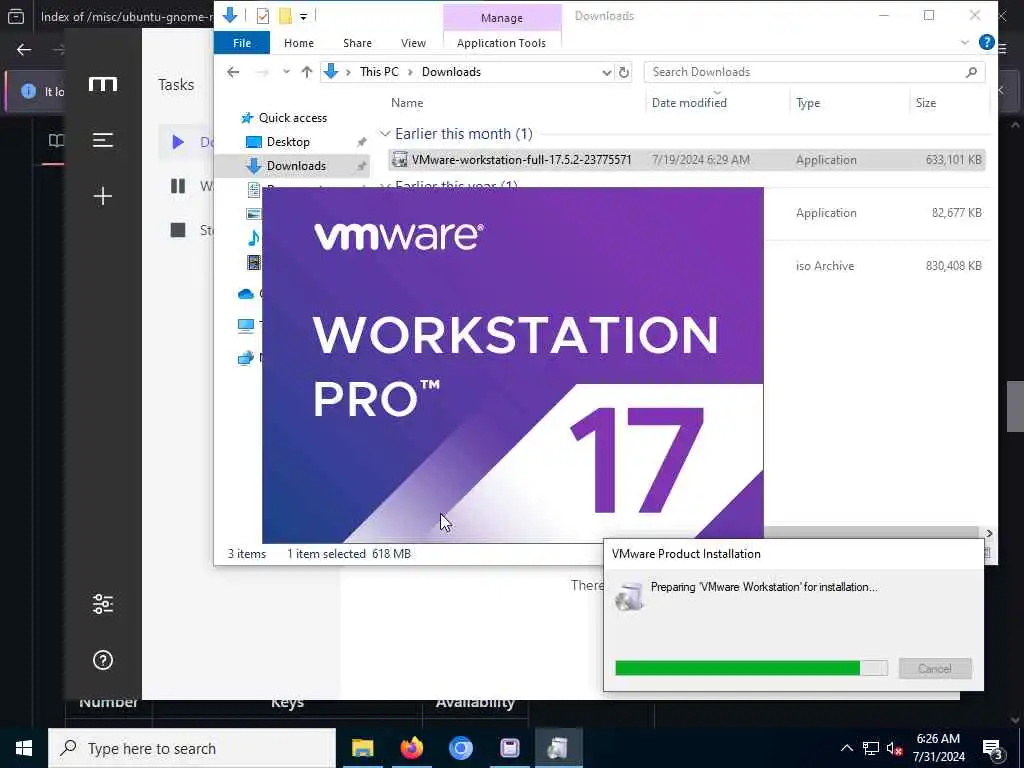Viewport: 1024px width, 768px height.
Task: Open Explorer help question mark
Action: coord(986,42)
